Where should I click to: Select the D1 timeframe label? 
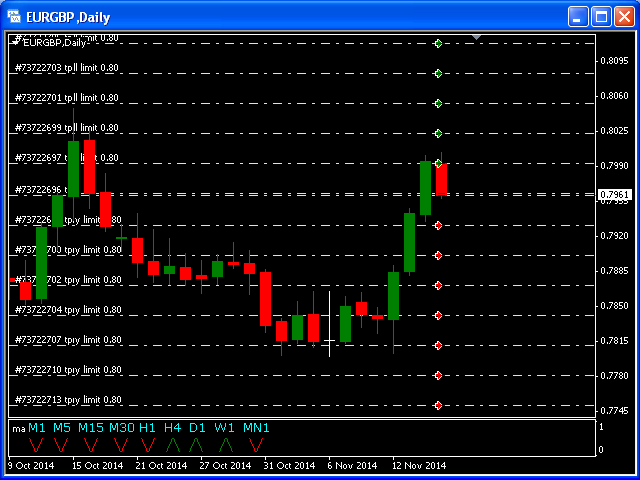click(197, 428)
